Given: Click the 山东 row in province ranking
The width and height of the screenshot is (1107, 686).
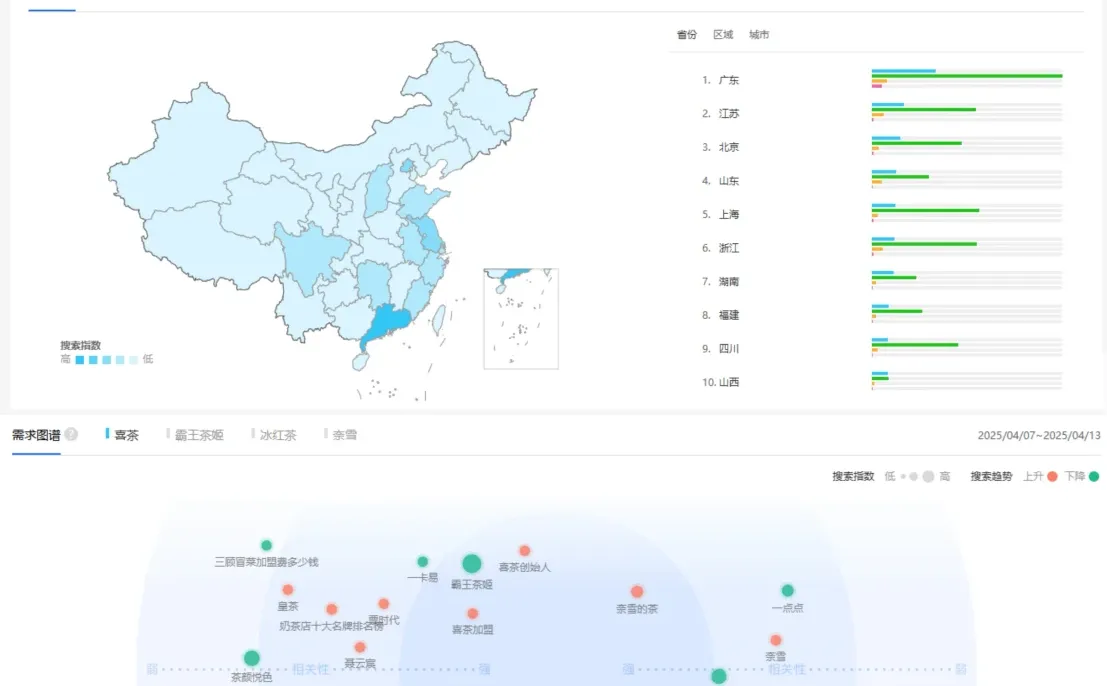Looking at the screenshot, I should pos(881,181).
